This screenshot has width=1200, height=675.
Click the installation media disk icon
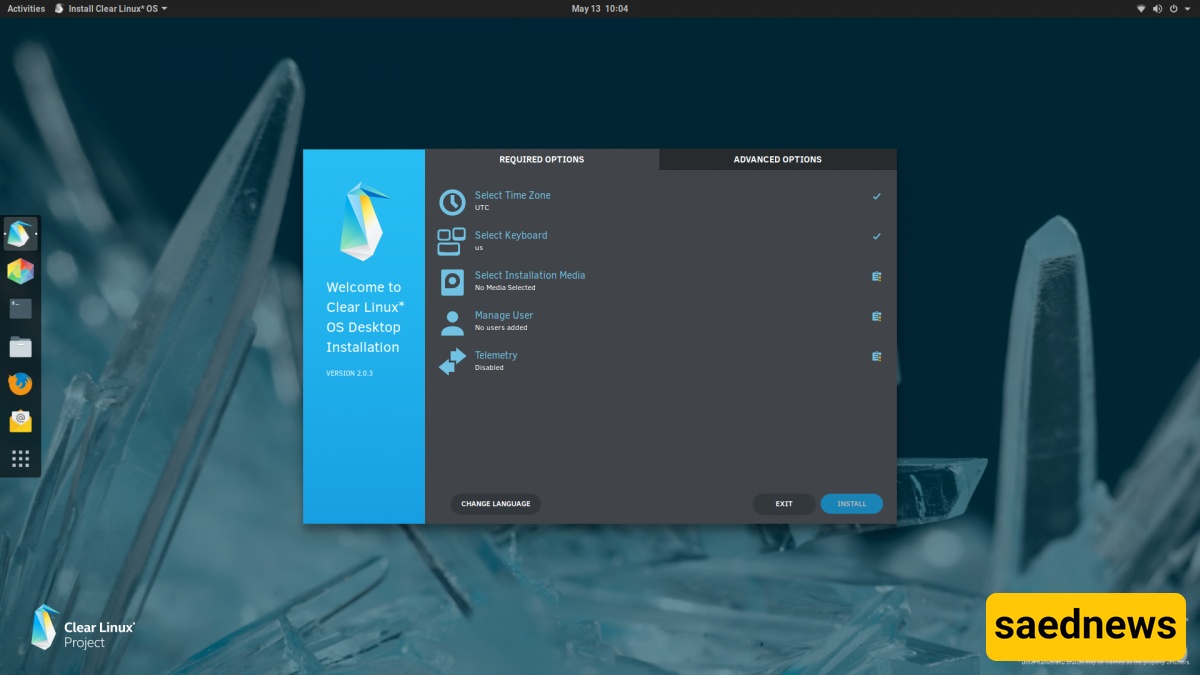(x=452, y=282)
